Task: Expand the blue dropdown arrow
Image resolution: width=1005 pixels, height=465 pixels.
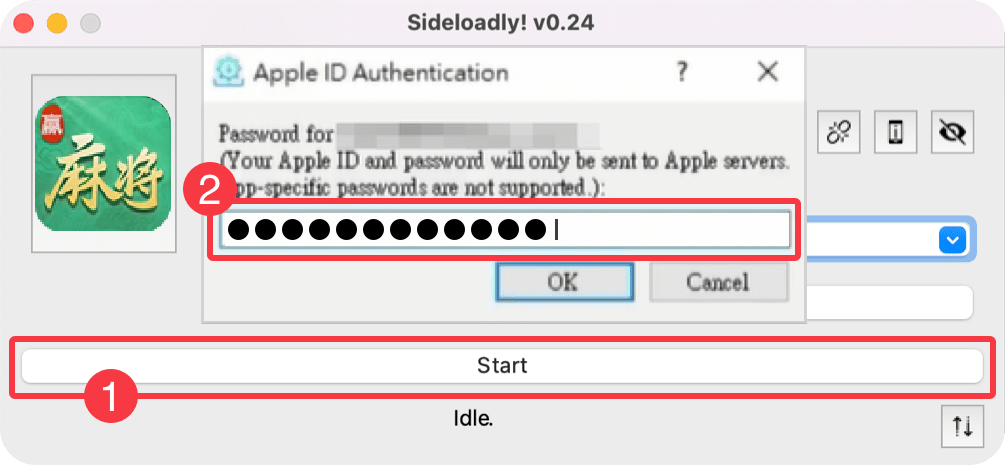Action: 952,240
